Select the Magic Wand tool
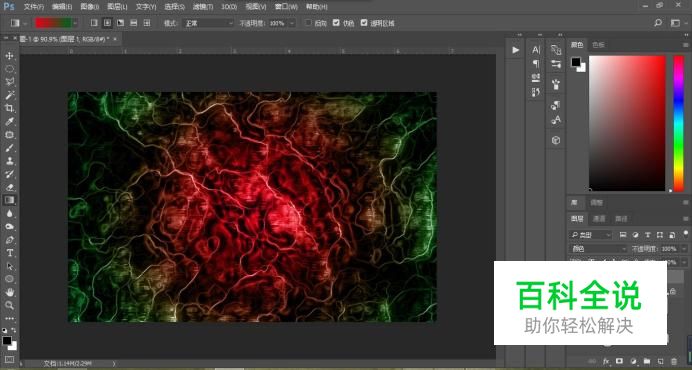Screen dimensions: 692x370 pos(9,95)
